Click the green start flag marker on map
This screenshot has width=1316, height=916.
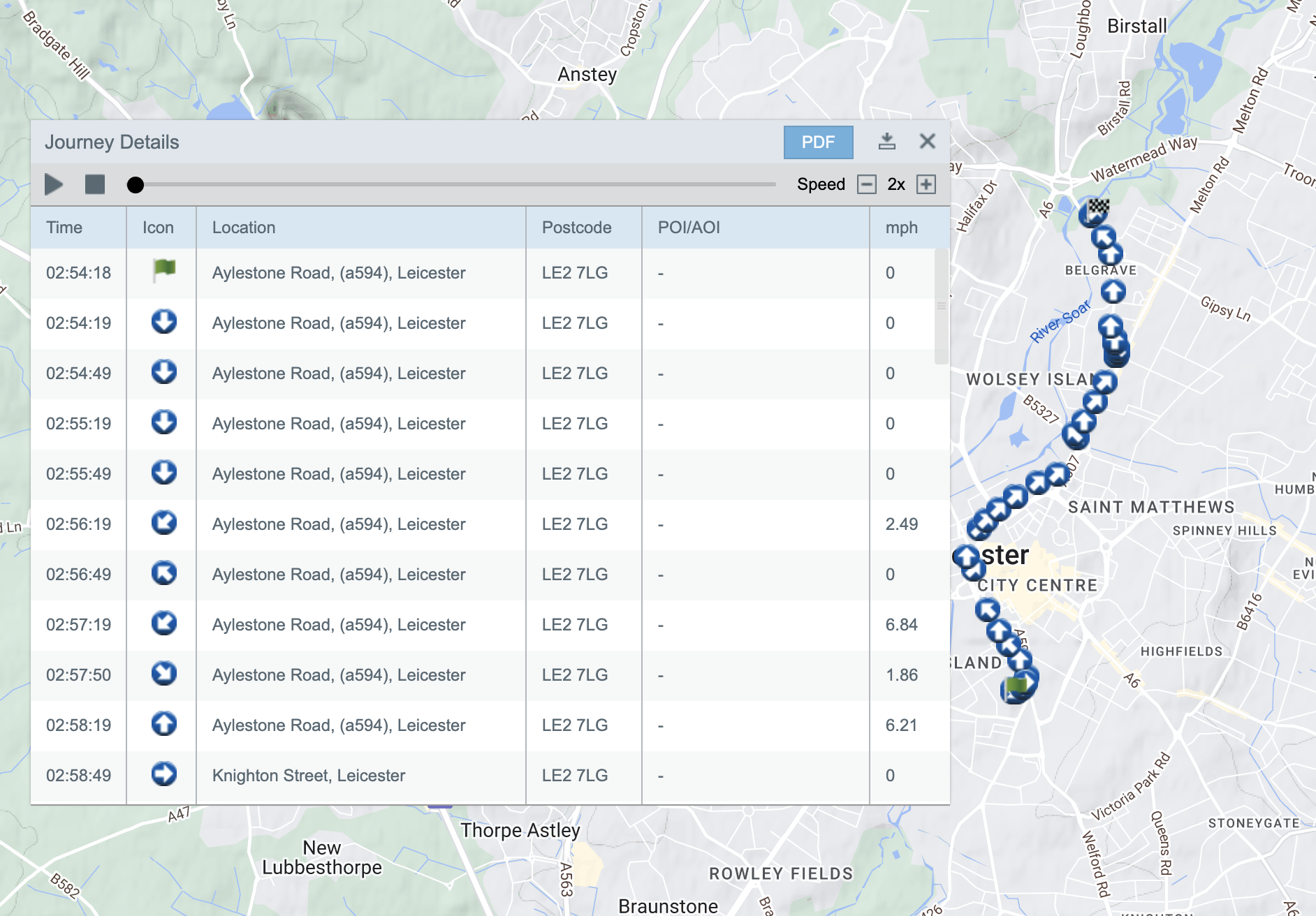1016,686
